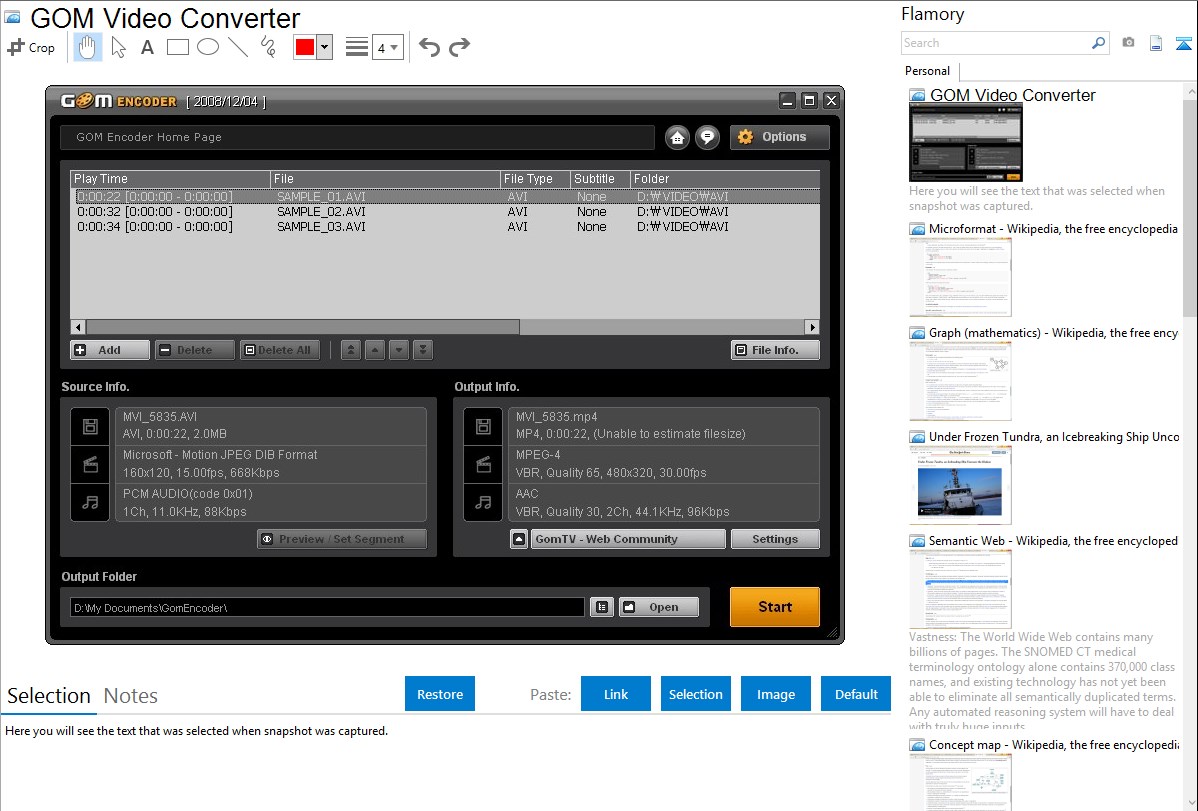Select the arrow pointer tool
Image resolution: width=1198 pixels, height=811 pixels.
(118, 47)
